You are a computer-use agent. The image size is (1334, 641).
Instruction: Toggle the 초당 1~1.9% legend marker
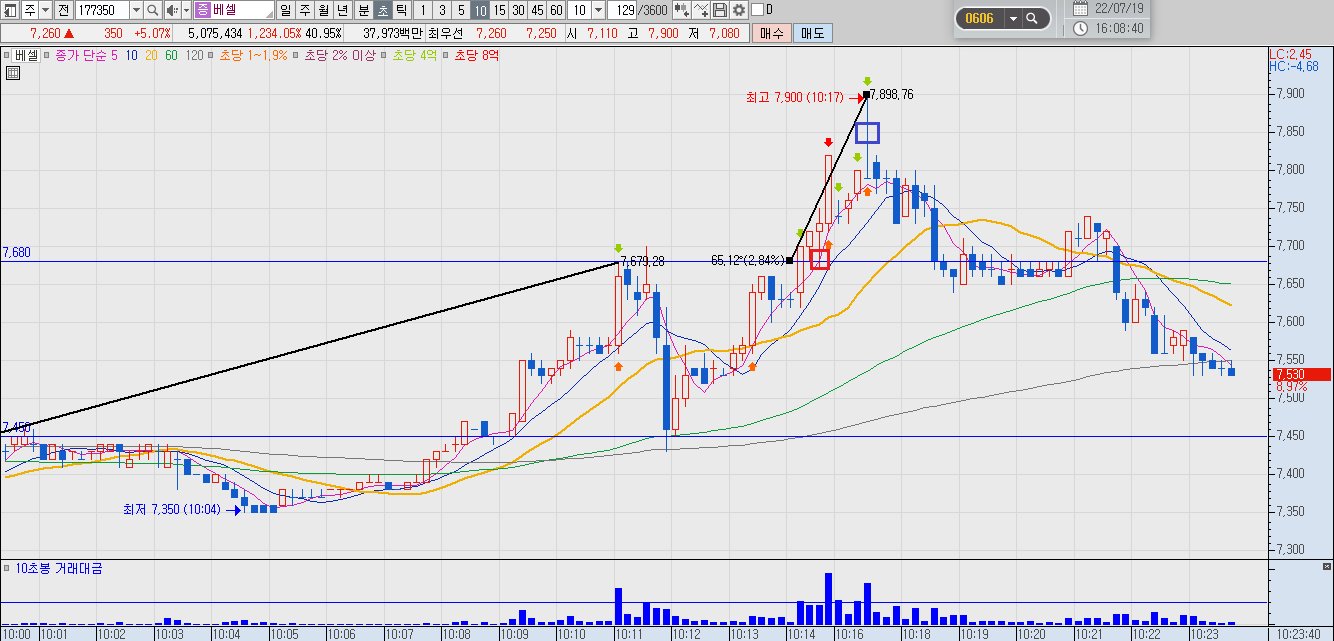(211, 55)
